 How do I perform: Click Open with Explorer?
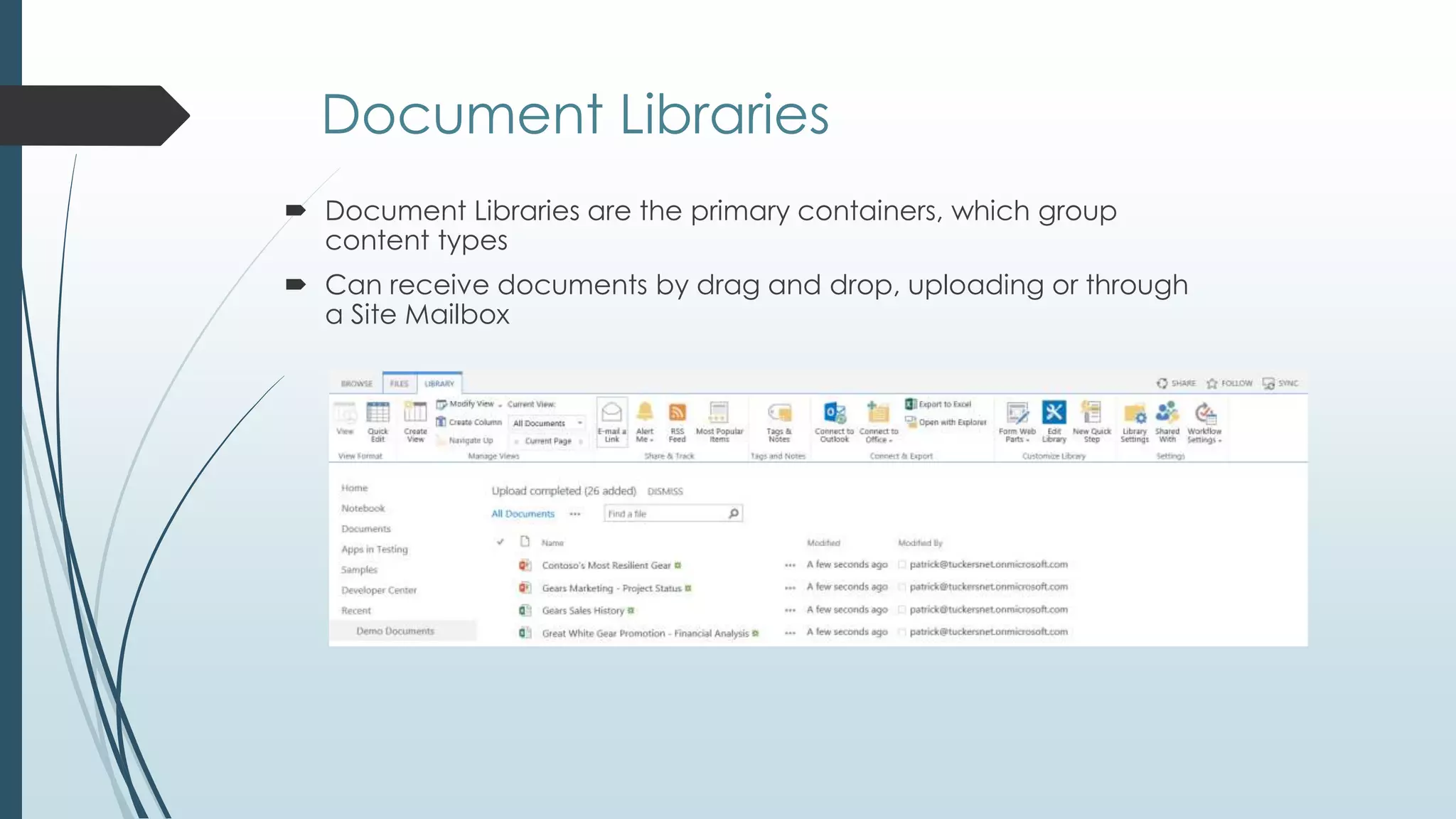(x=946, y=422)
